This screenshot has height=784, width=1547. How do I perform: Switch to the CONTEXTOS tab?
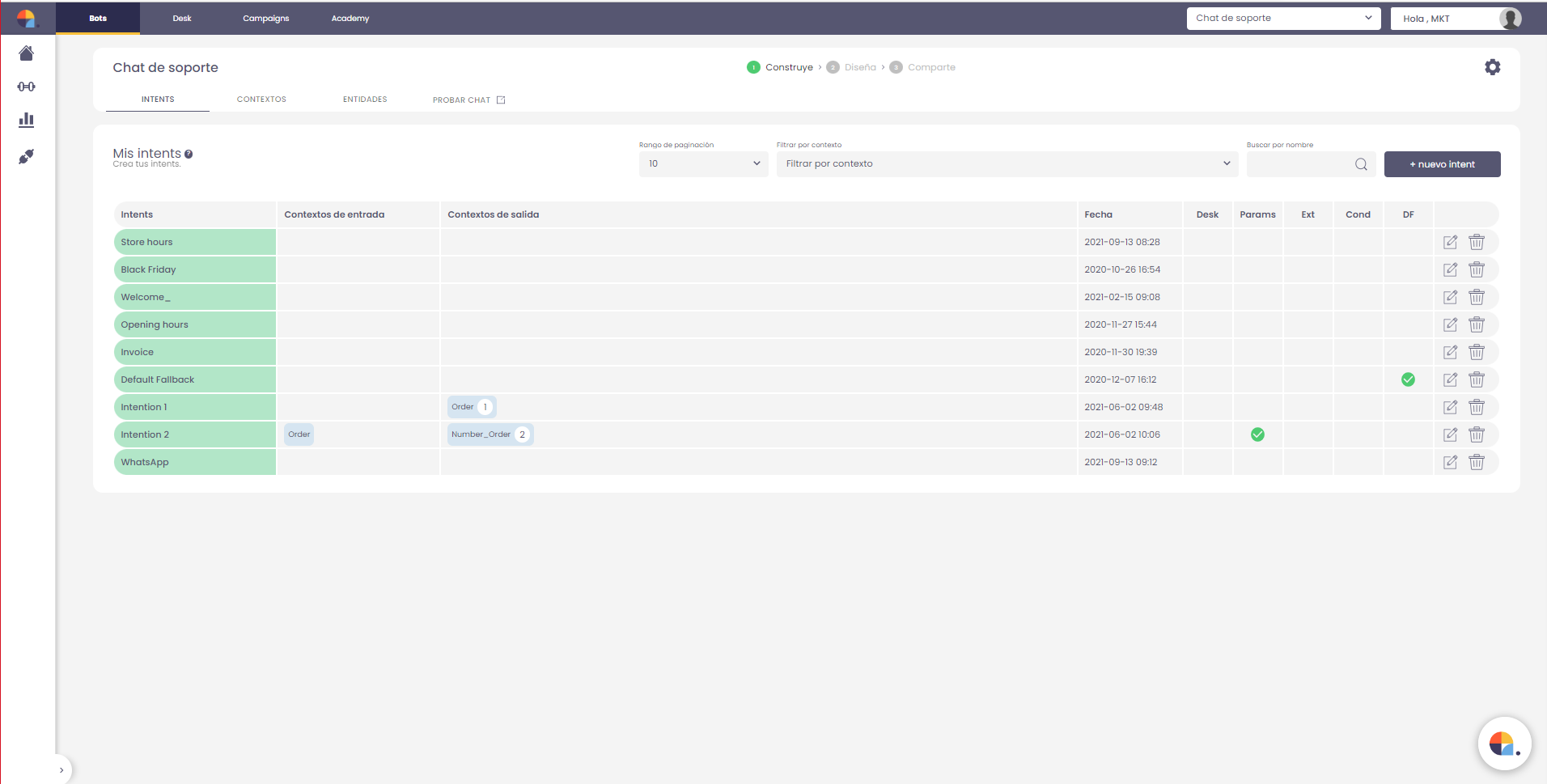261,99
